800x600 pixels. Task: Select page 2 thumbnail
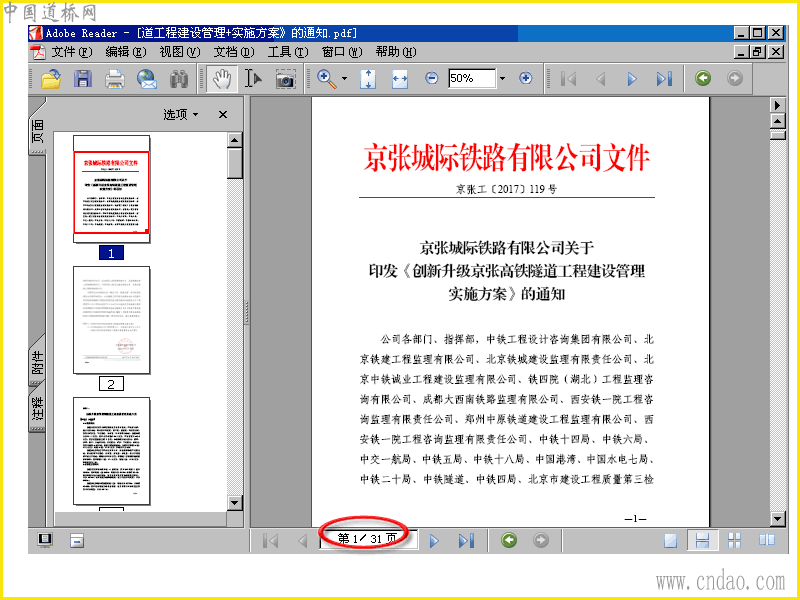(111, 320)
